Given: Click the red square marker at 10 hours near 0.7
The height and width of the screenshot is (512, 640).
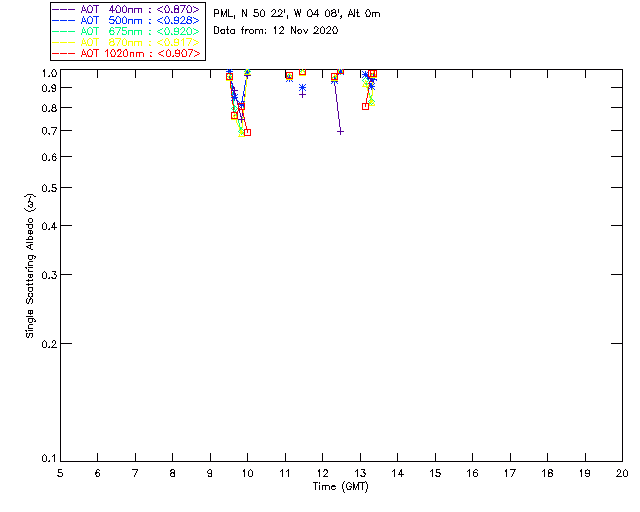Looking at the screenshot, I should click(247, 132).
